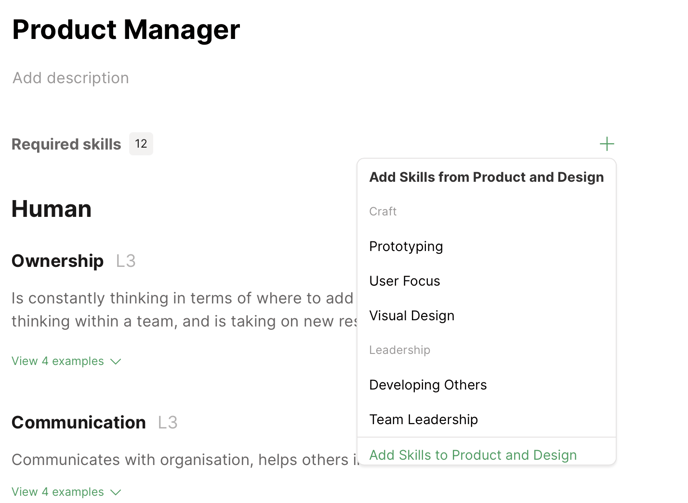Click the Add description field

(x=71, y=78)
